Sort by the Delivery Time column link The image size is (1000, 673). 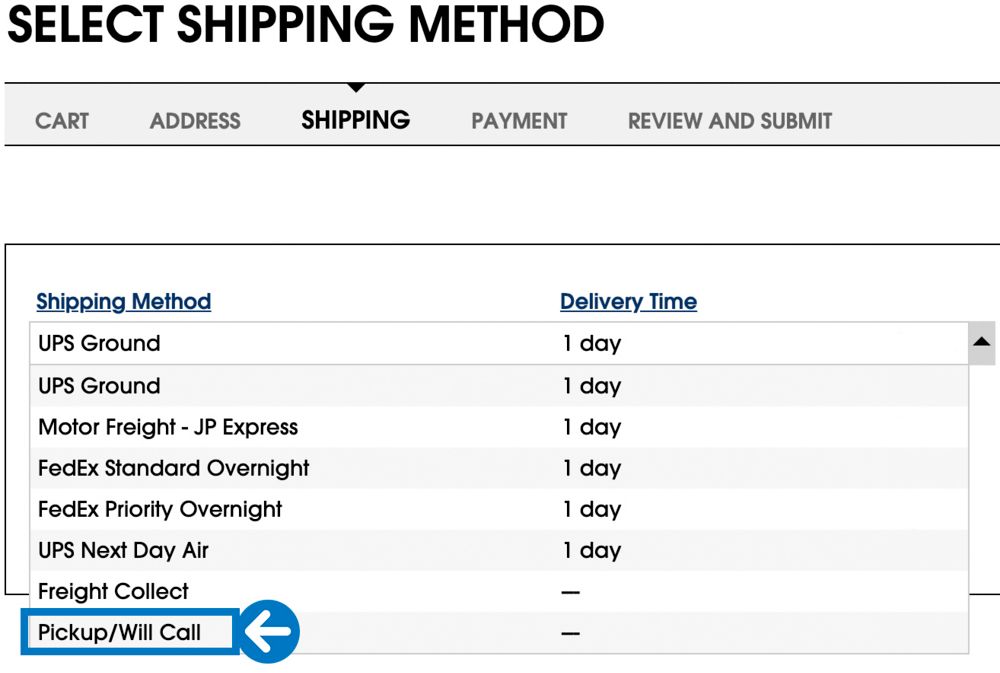pos(627,301)
